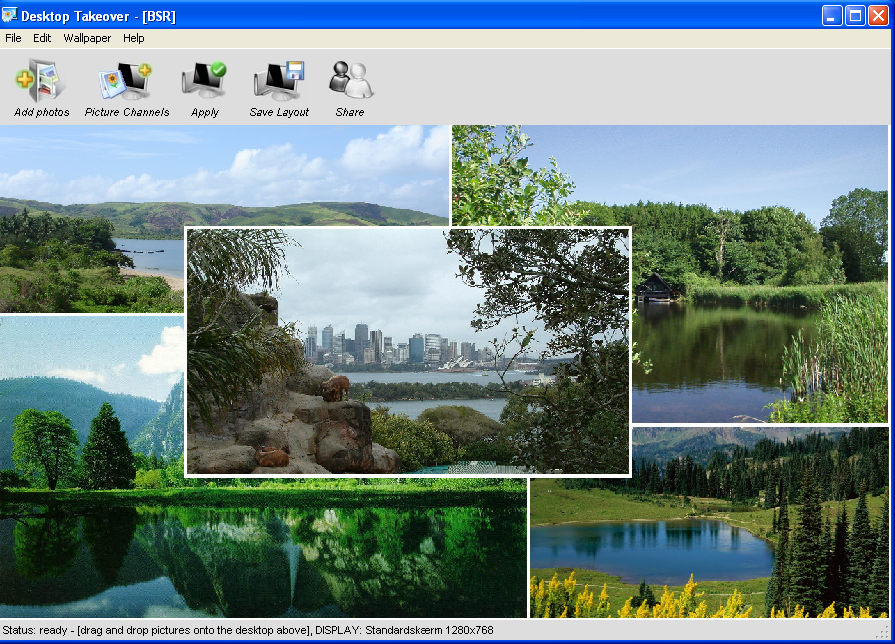Click the Save Layout floppy disk icon
The height and width of the screenshot is (644, 895).
coord(279,81)
